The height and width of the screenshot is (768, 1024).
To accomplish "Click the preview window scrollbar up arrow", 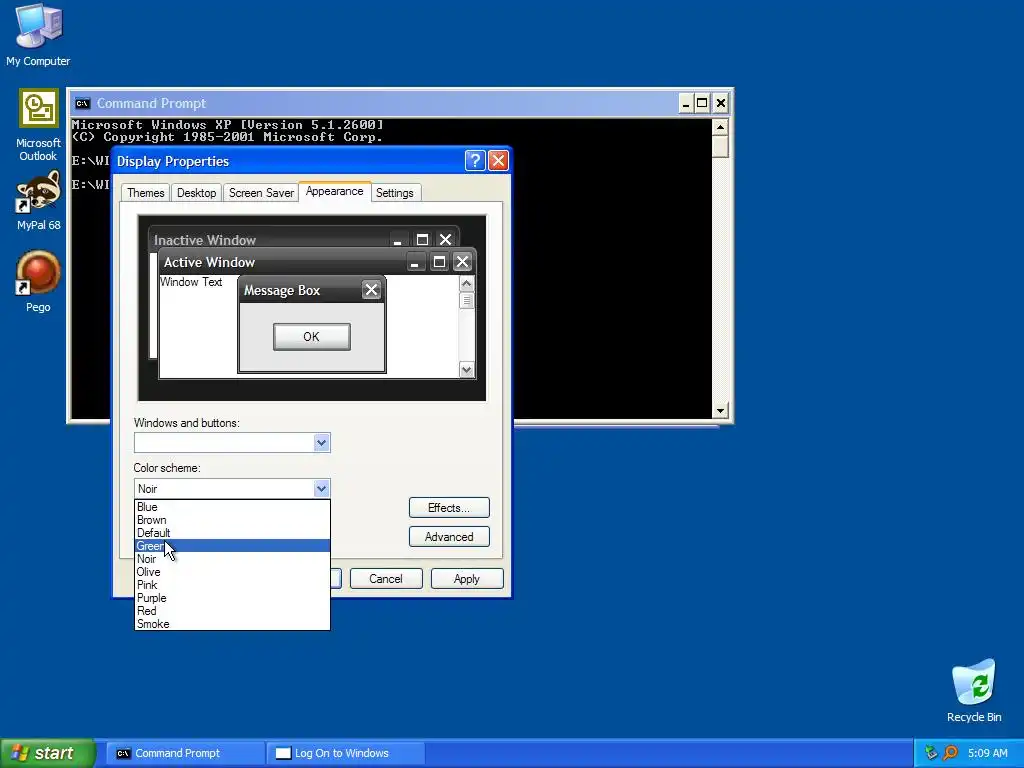I will 466,283.
